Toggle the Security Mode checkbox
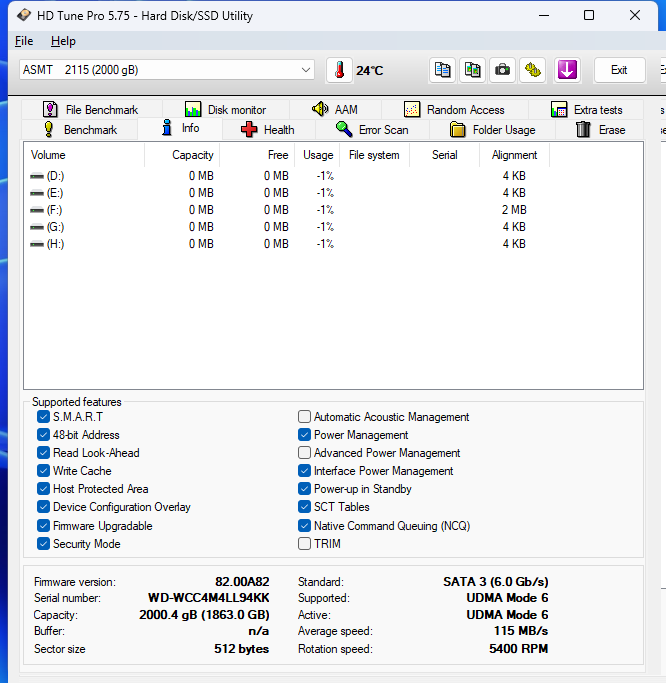 [x=44, y=544]
